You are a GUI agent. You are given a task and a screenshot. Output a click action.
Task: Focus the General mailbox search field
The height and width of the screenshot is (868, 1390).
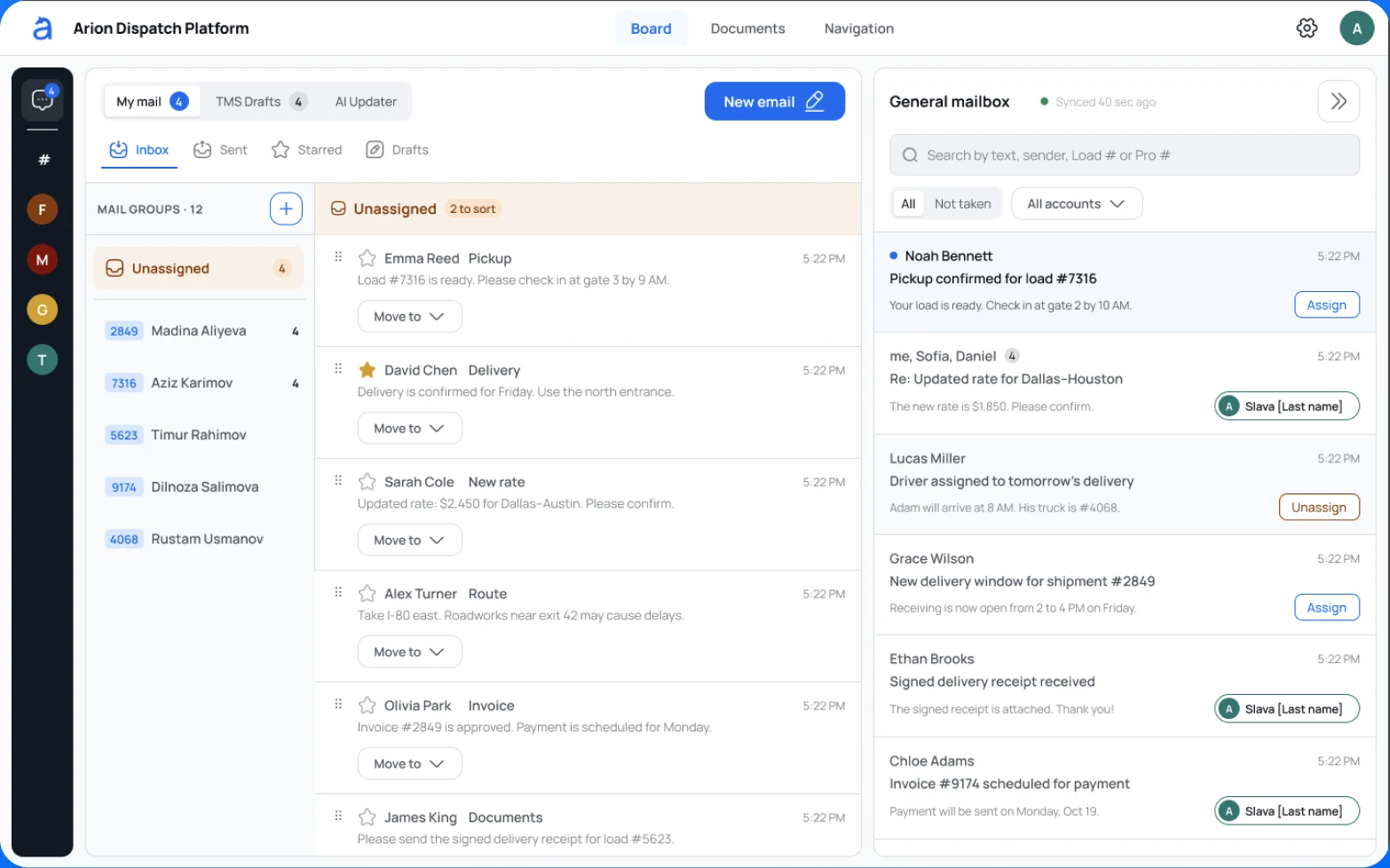tap(1125, 155)
